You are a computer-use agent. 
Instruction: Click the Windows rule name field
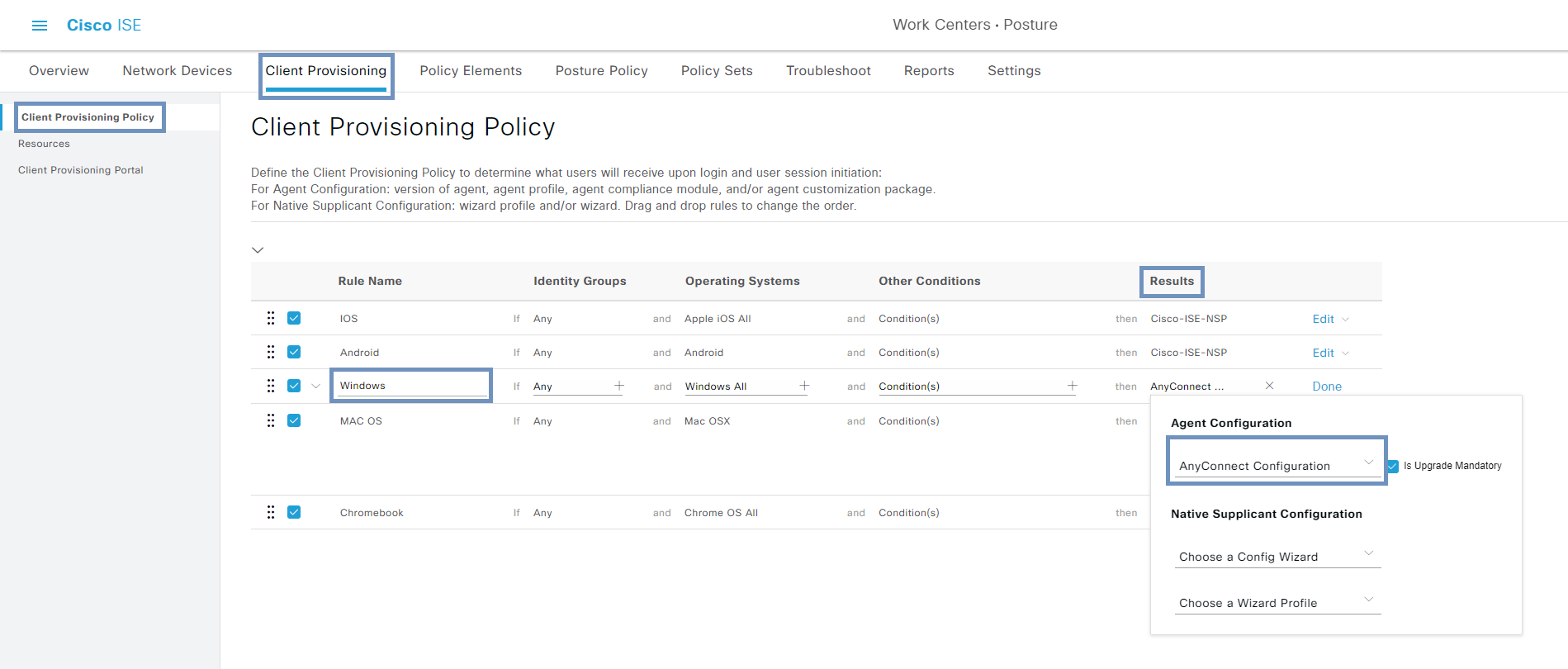411,386
